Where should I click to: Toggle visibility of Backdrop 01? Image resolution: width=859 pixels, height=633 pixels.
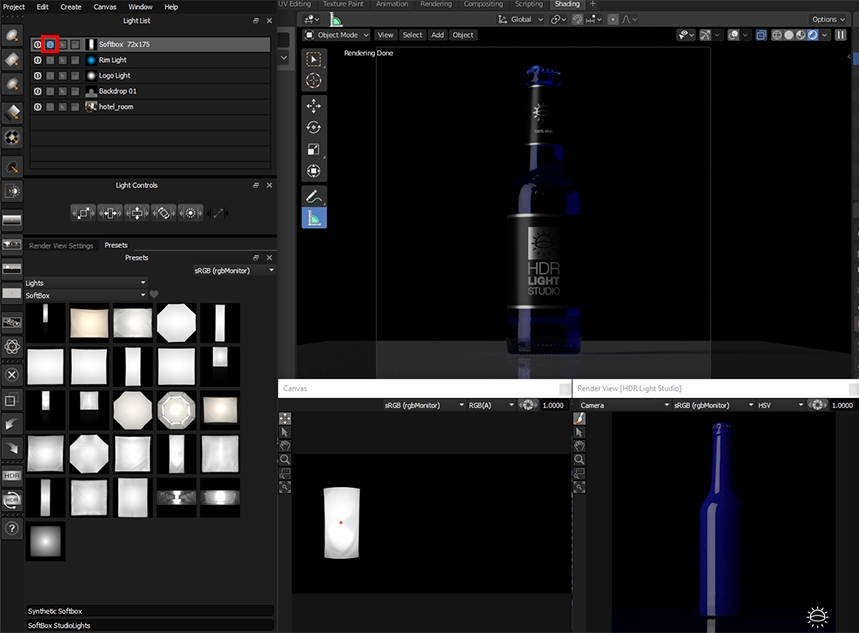click(x=37, y=91)
